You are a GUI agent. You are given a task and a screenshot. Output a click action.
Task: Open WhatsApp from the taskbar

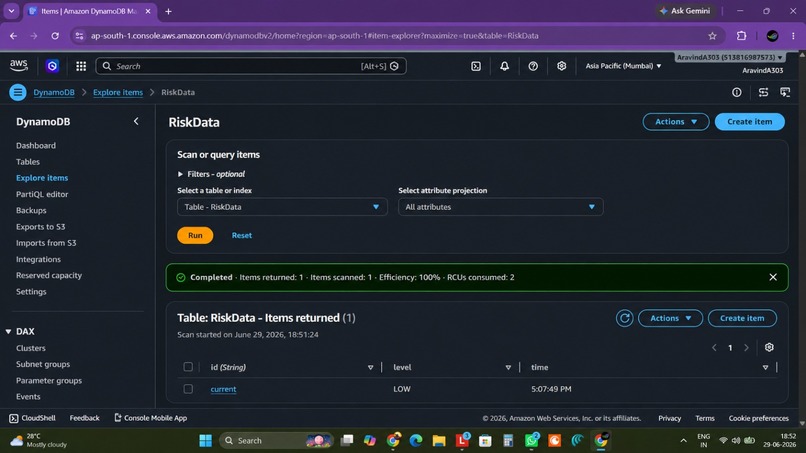[532, 440]
